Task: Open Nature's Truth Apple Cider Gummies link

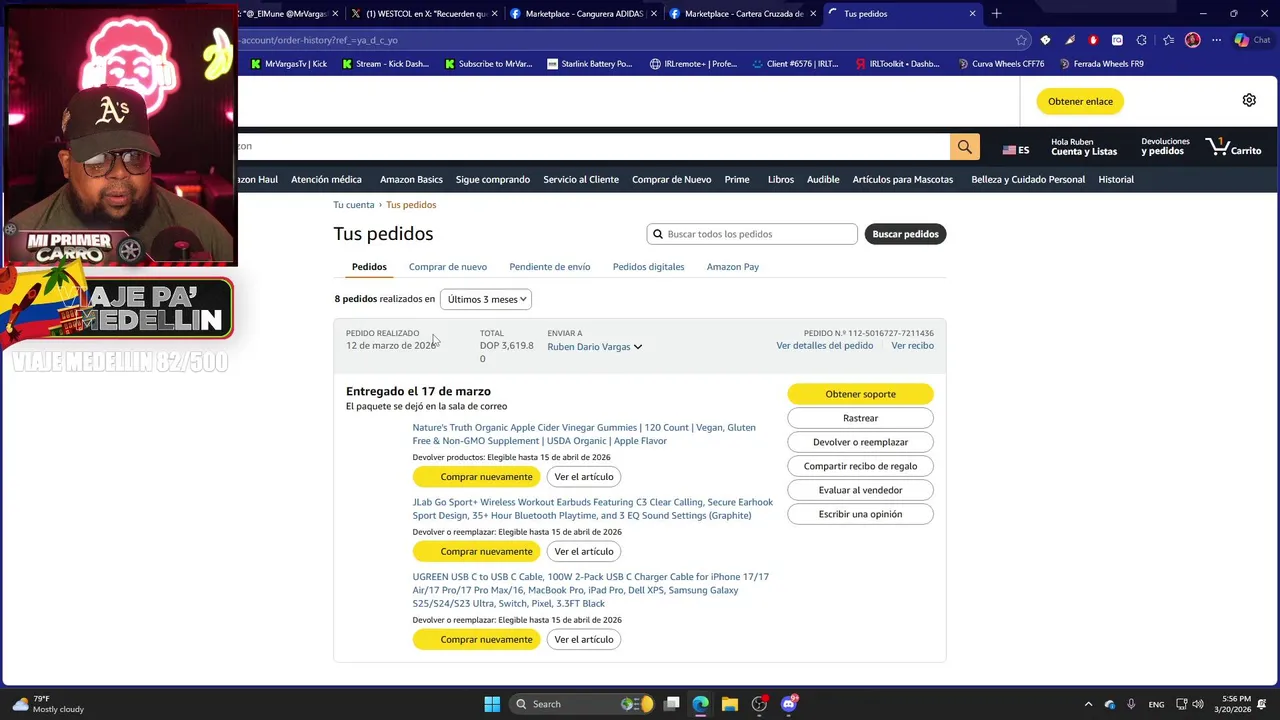Action: [584, 434]
